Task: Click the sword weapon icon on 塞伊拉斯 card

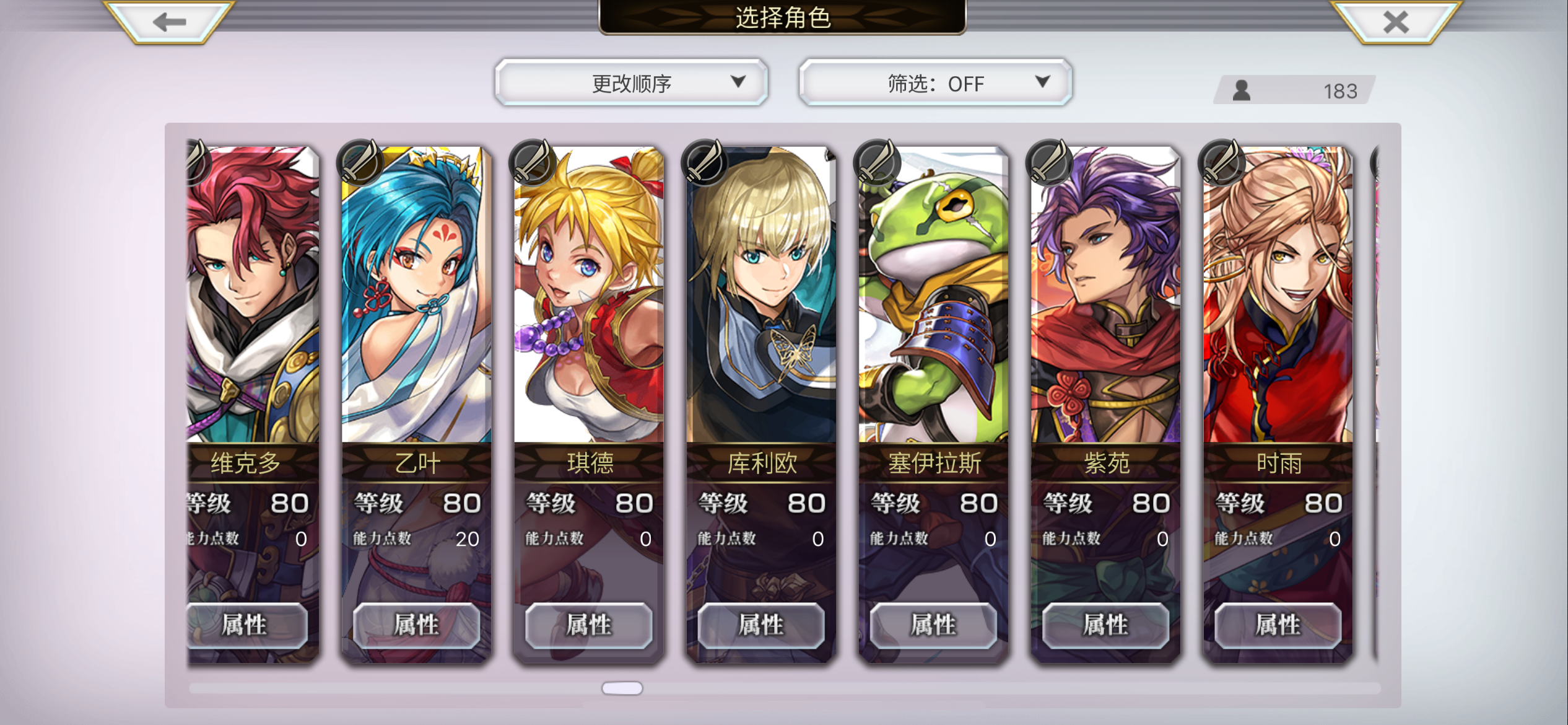Action: [877, 162]
